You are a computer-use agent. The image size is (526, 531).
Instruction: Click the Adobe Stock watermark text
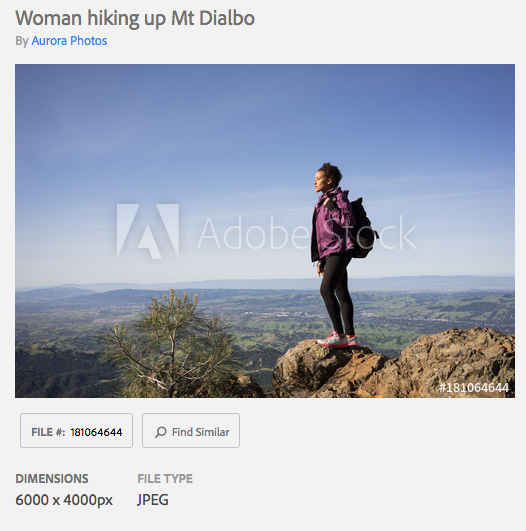click(306, 232)
